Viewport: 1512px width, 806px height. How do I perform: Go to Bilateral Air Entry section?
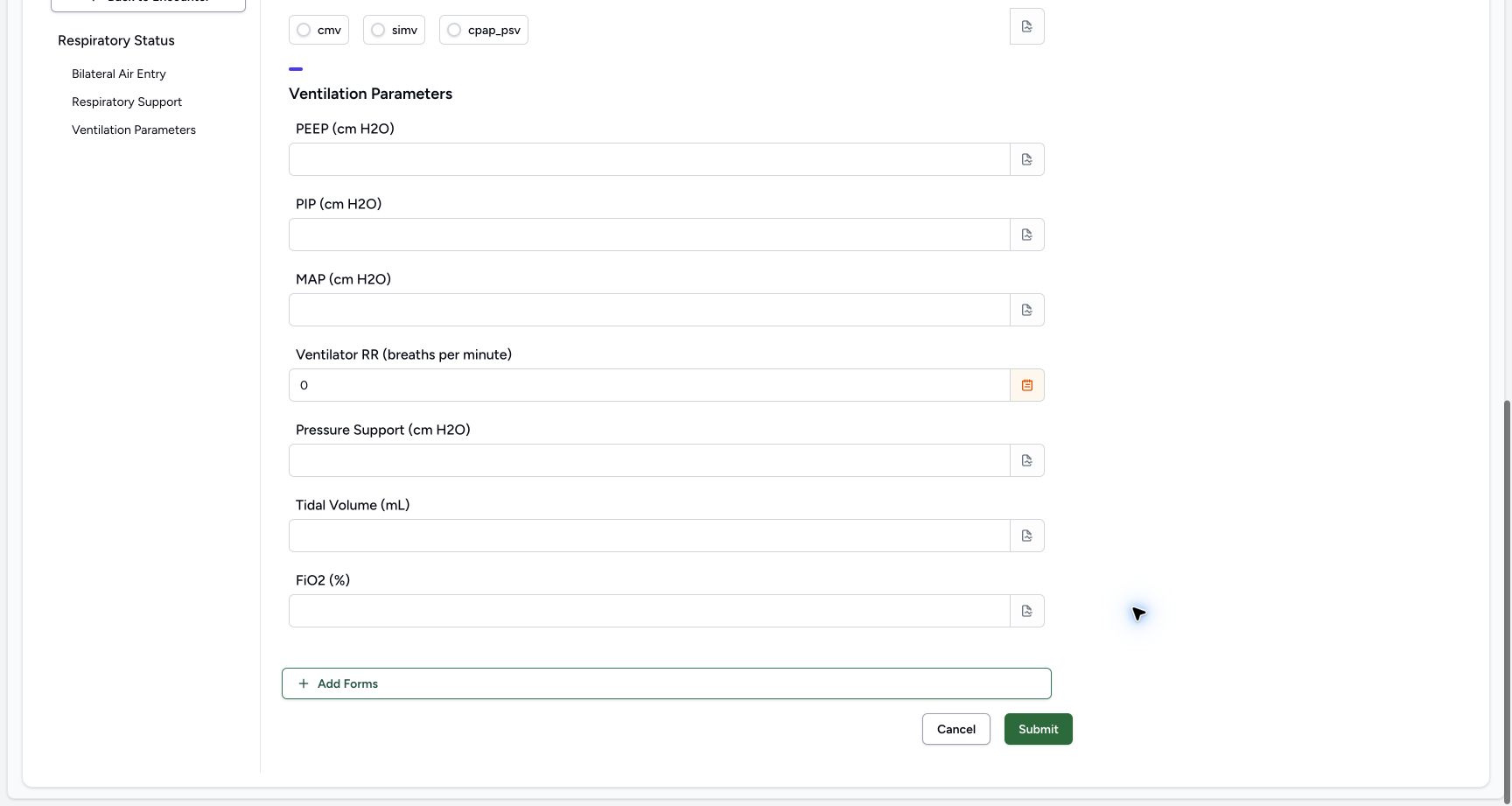(119, 74)
